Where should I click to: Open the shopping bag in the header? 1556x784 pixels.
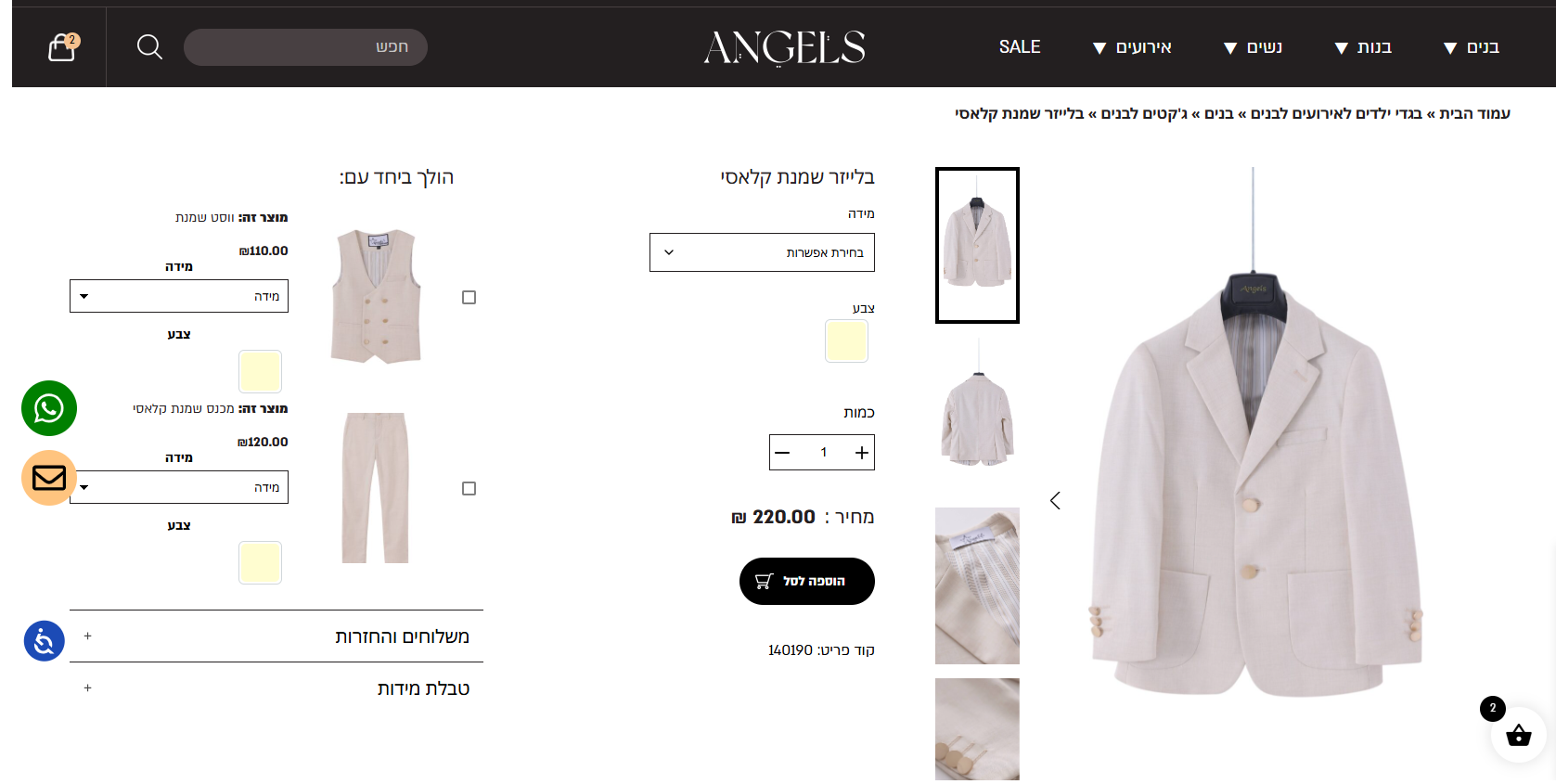pos(62,46)
